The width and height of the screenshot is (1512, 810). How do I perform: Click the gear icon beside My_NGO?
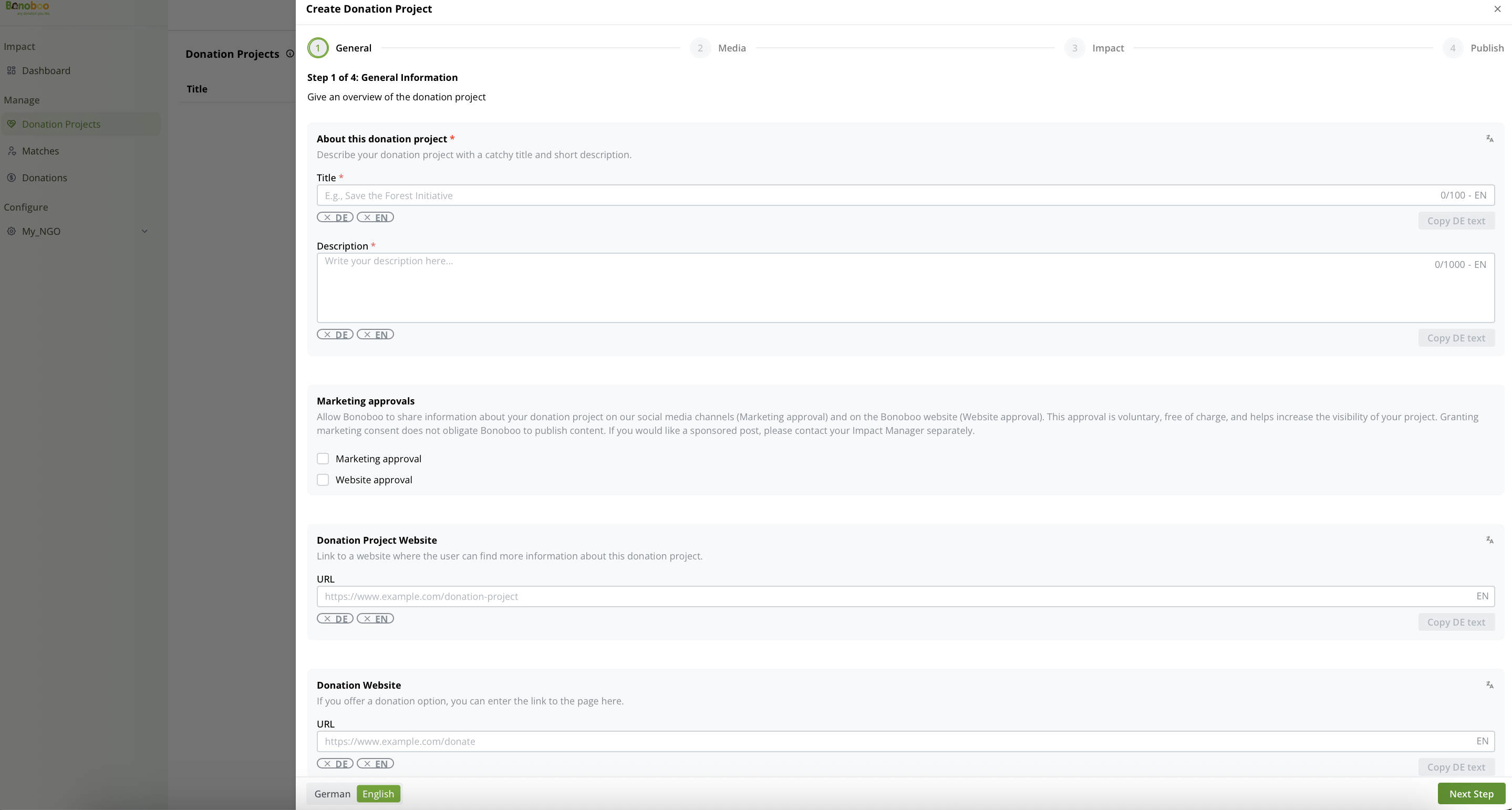[x=12, y=231]
